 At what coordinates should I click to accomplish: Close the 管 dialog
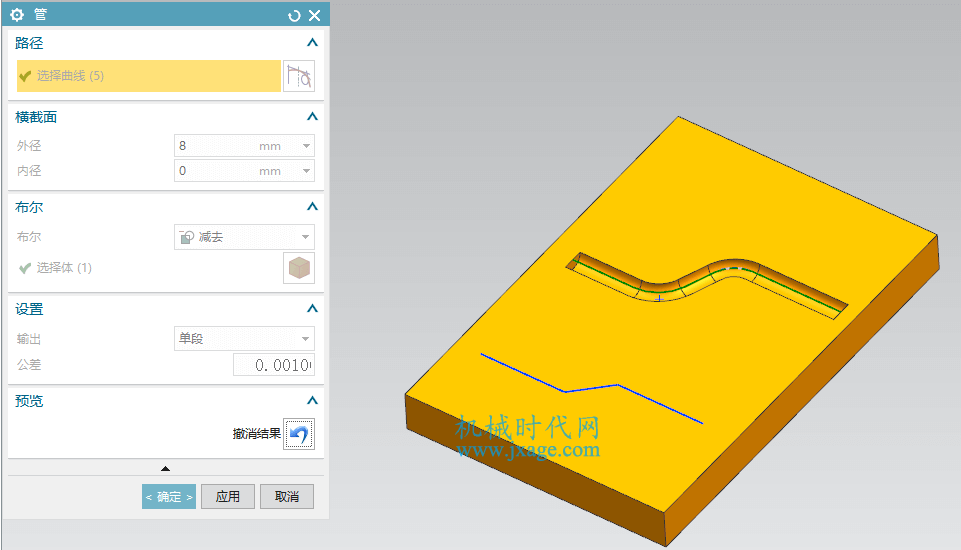[314, 16]
